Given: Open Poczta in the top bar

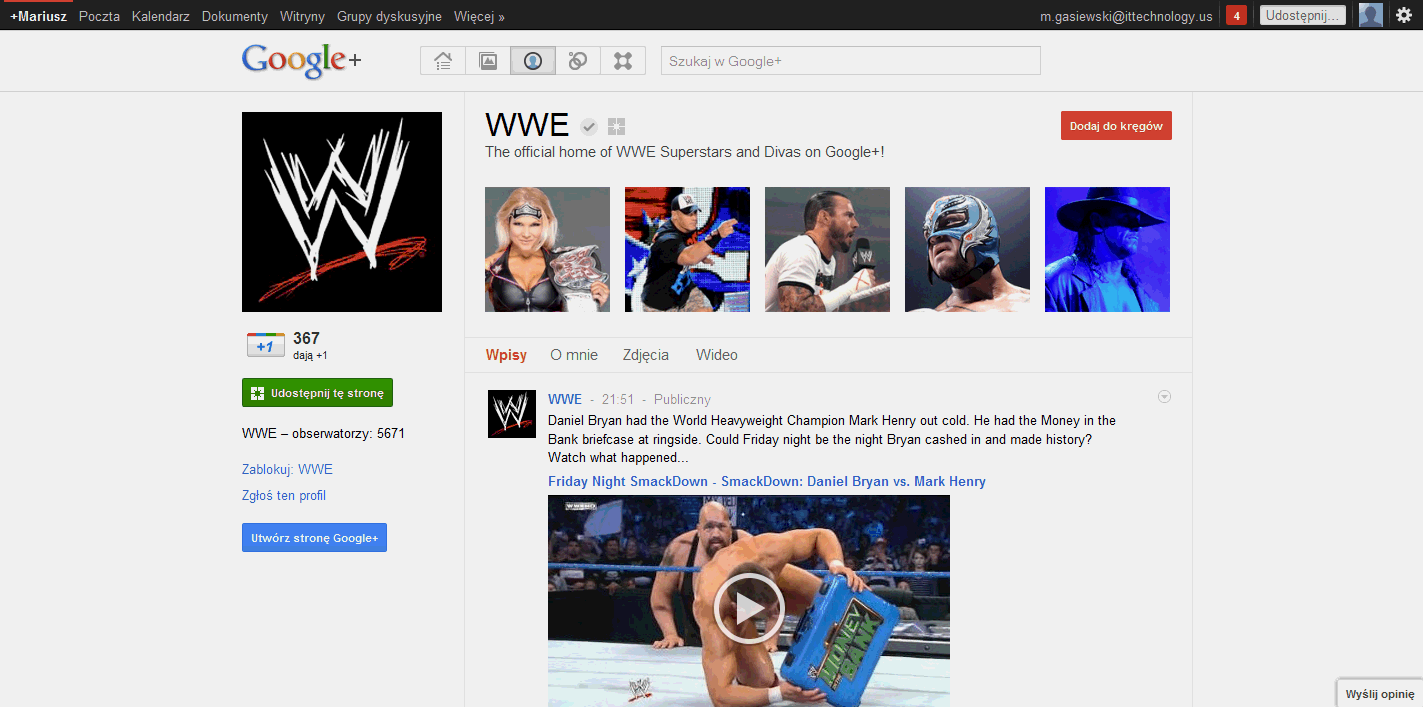Looking at the screenshot, I should click(x=99, y=16).
